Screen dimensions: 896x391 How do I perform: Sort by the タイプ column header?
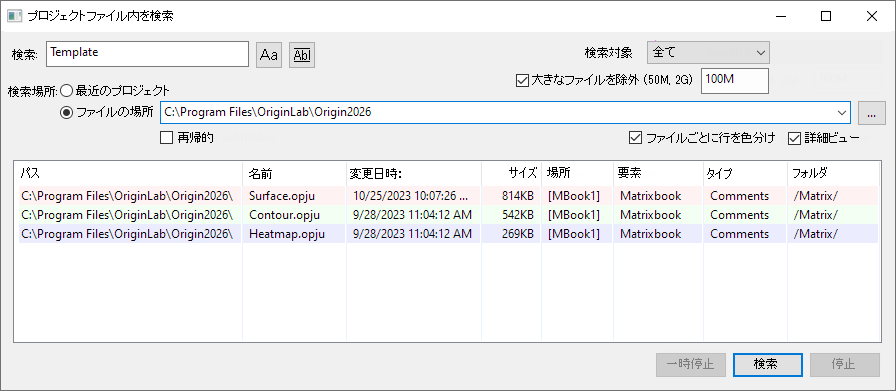745,173
